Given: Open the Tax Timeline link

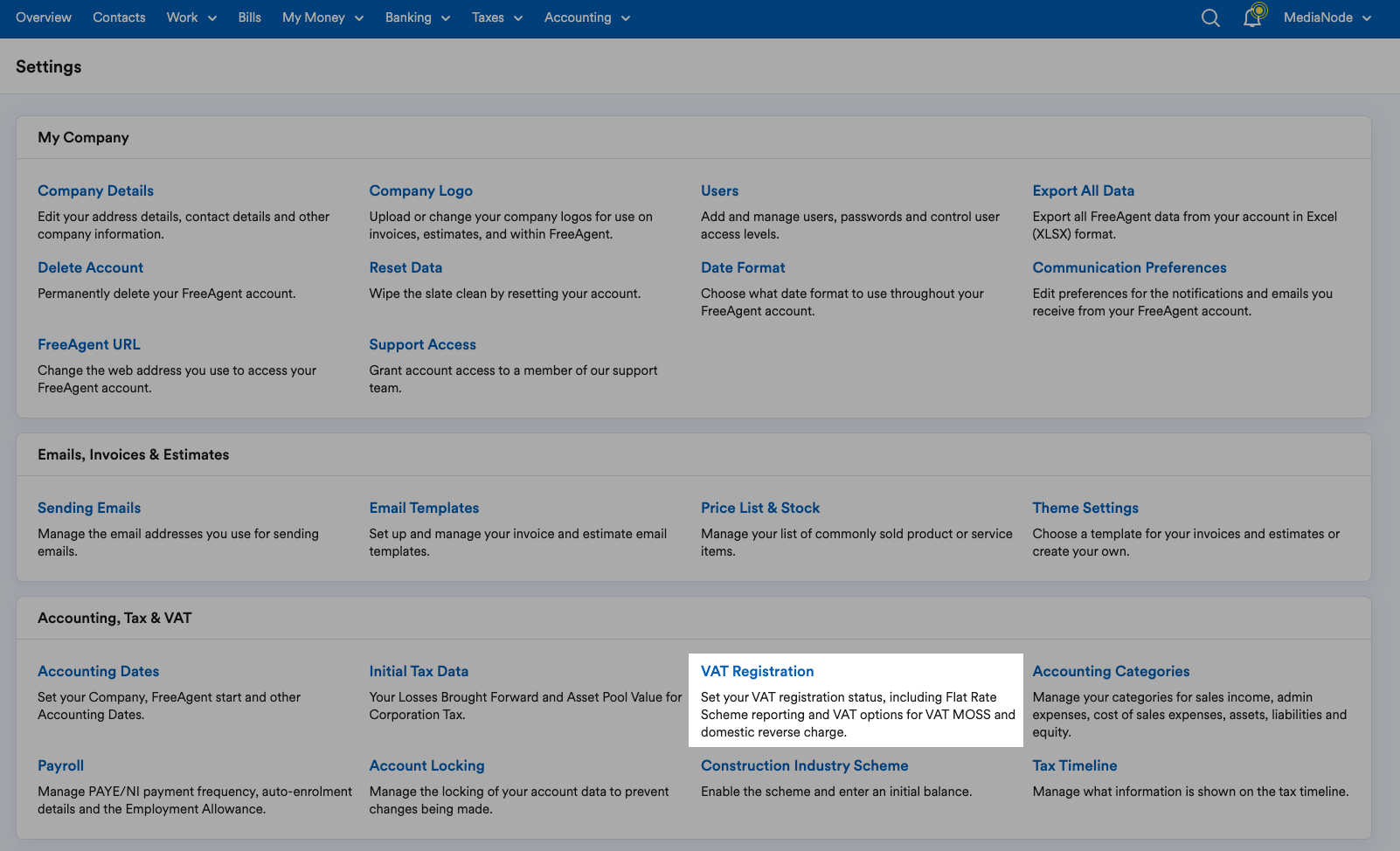Looking at the screenshot, I should [x=1074, y=765].
